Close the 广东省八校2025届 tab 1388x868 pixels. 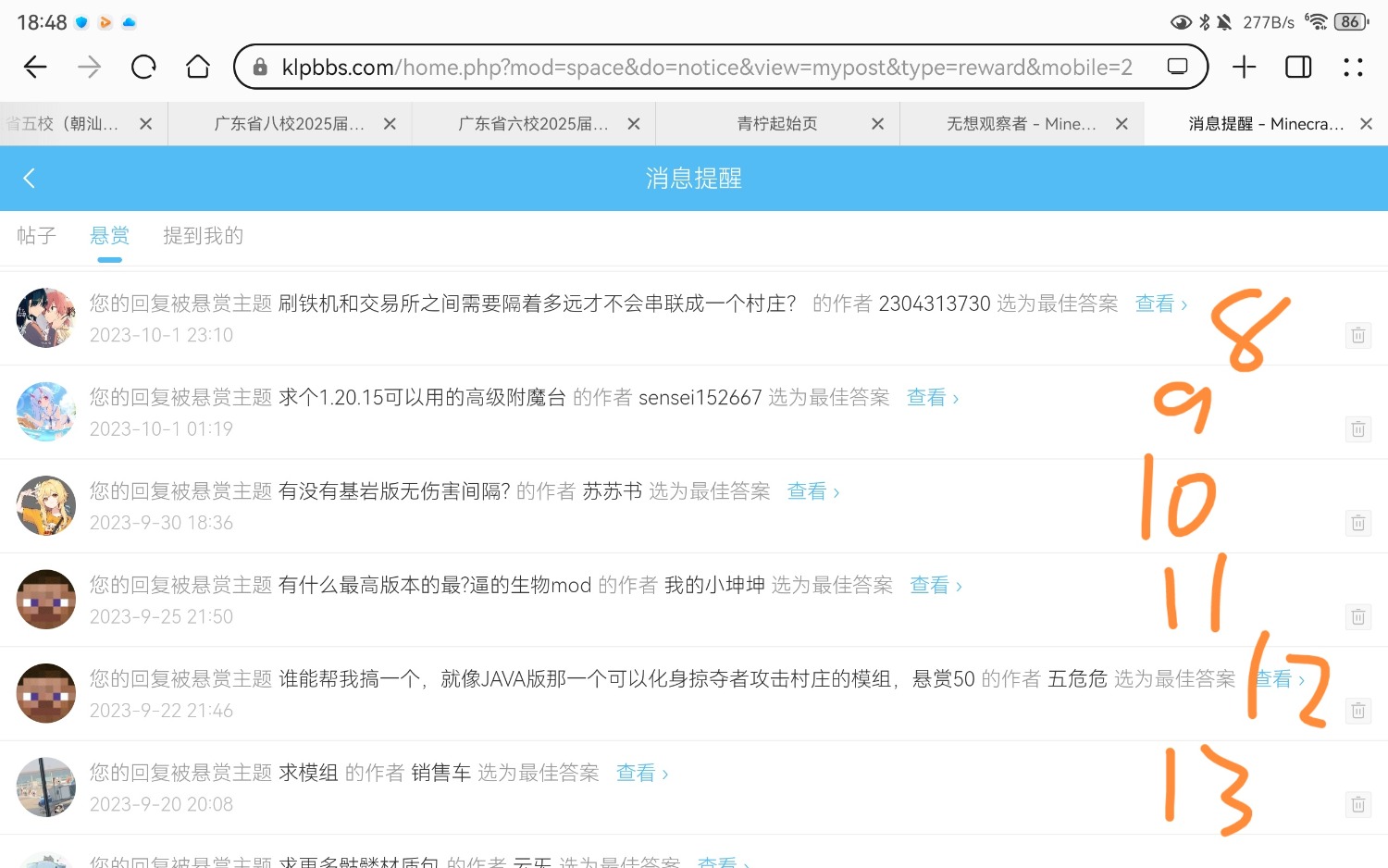(390, 124)
